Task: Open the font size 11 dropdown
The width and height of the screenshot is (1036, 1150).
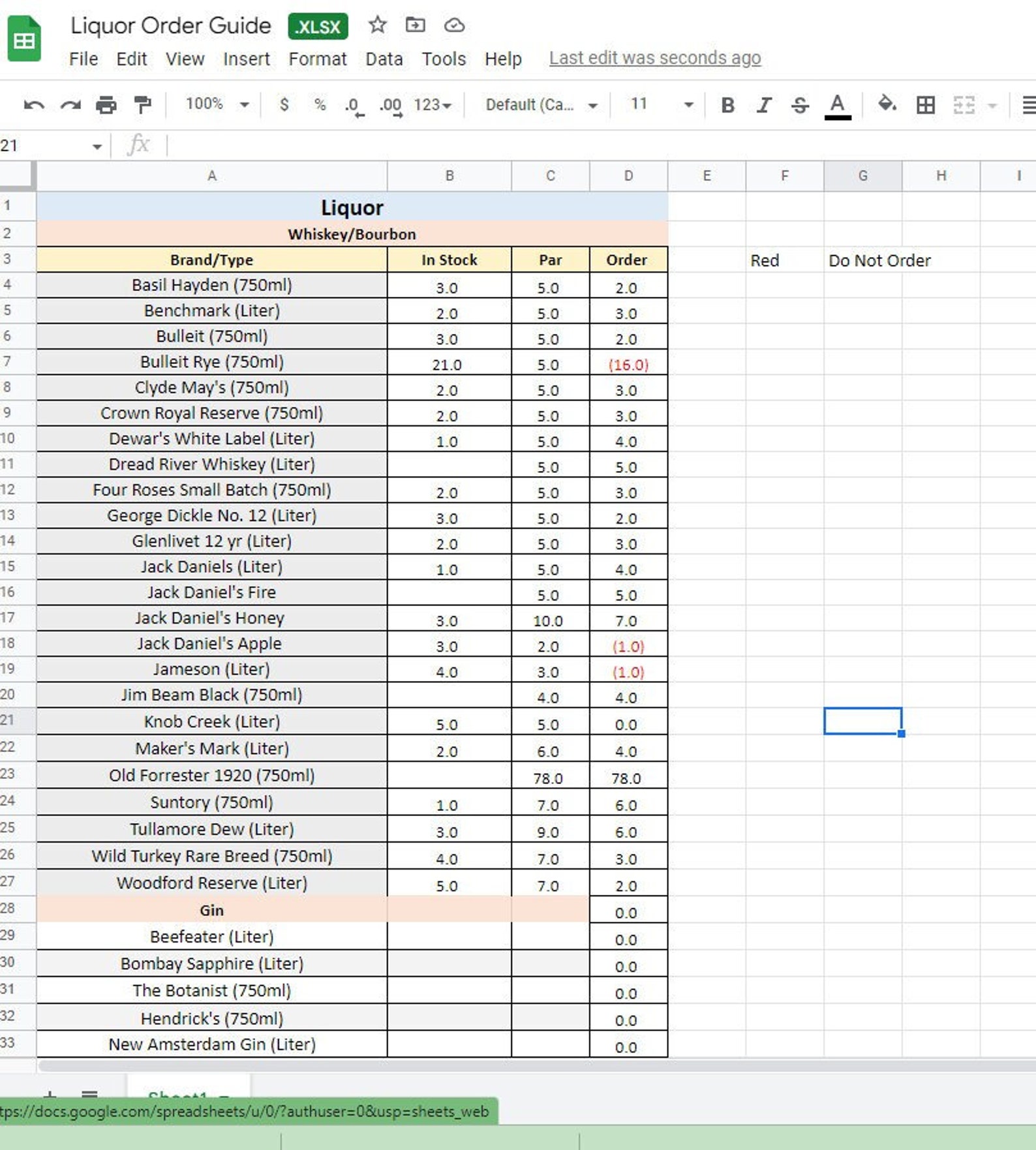Action: point(661,104)
